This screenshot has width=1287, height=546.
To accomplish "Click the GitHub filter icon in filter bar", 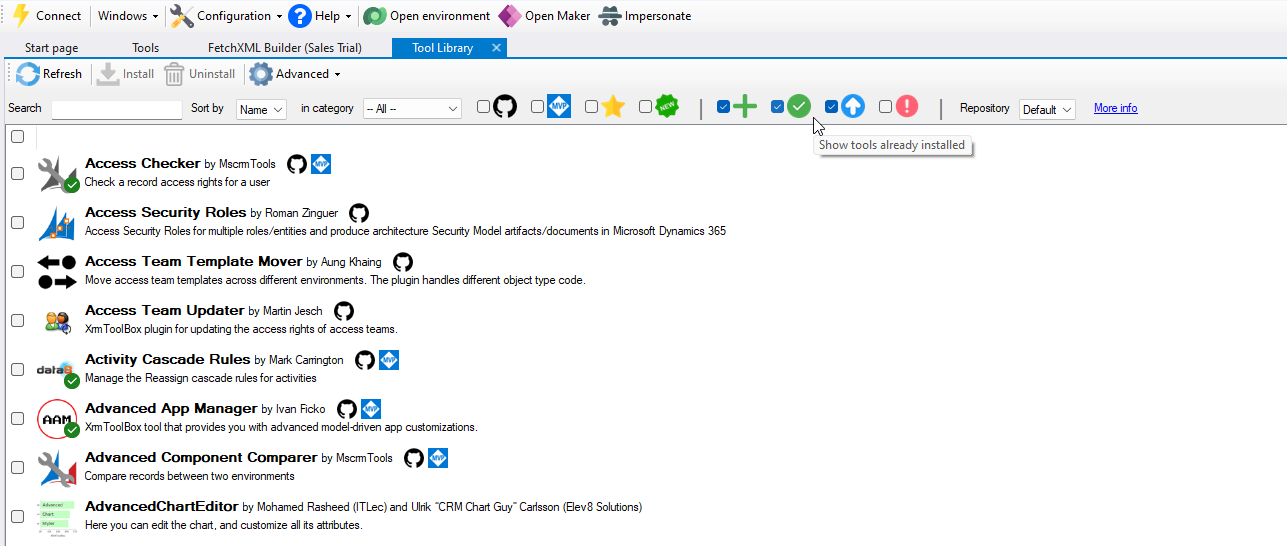I will pos(505,106).
